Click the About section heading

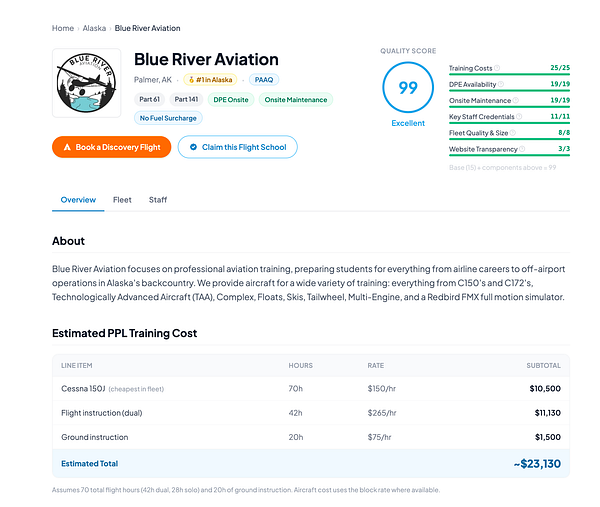pyautogui.click(x=68, y=241)
